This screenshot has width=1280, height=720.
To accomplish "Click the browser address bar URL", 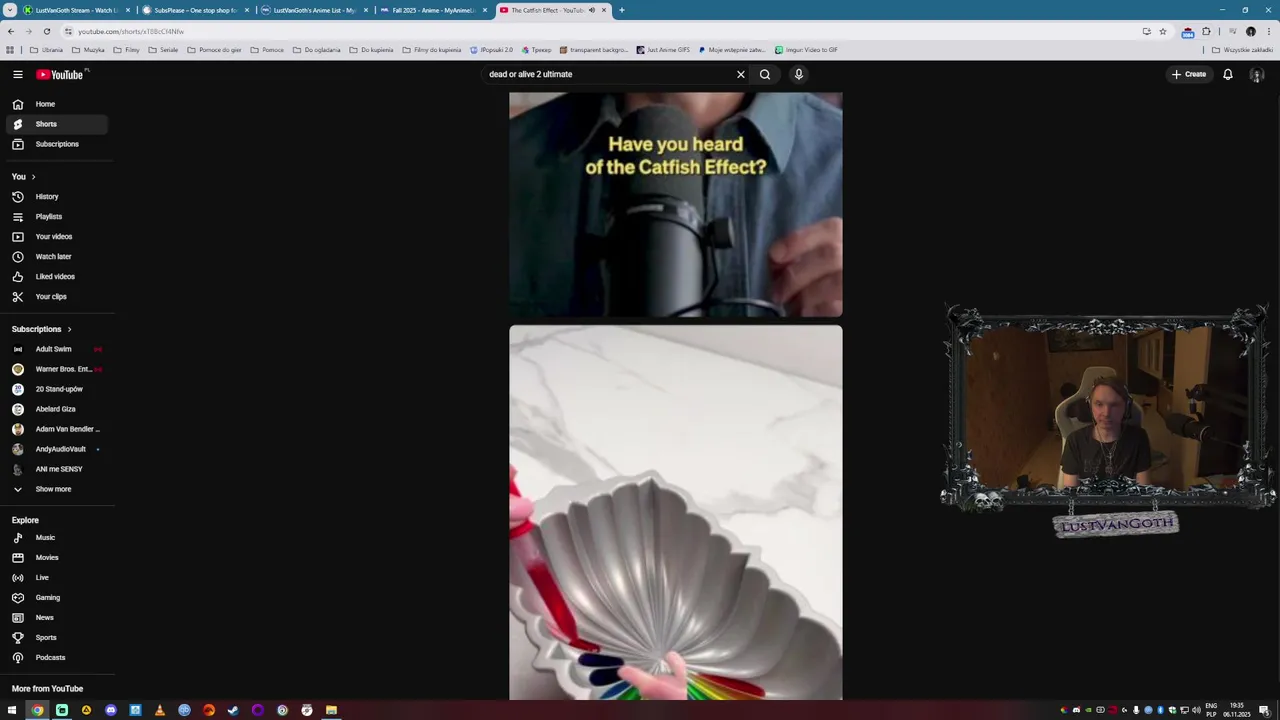I will (x=131, y=31).
